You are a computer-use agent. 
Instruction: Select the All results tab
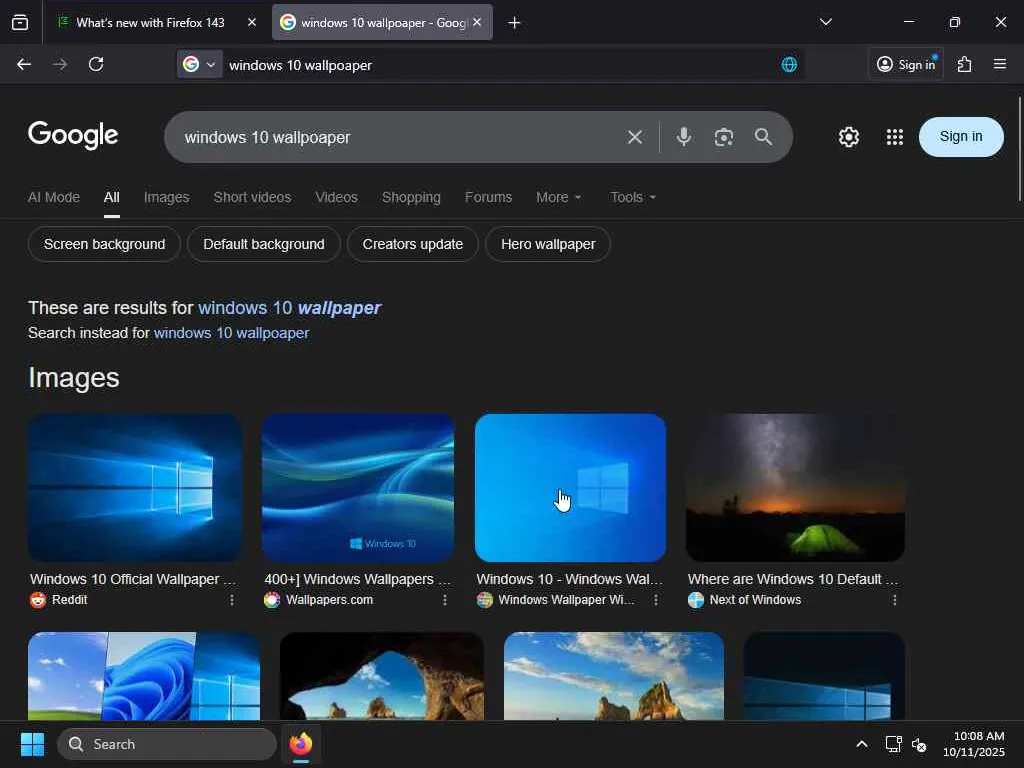point(112,197)
